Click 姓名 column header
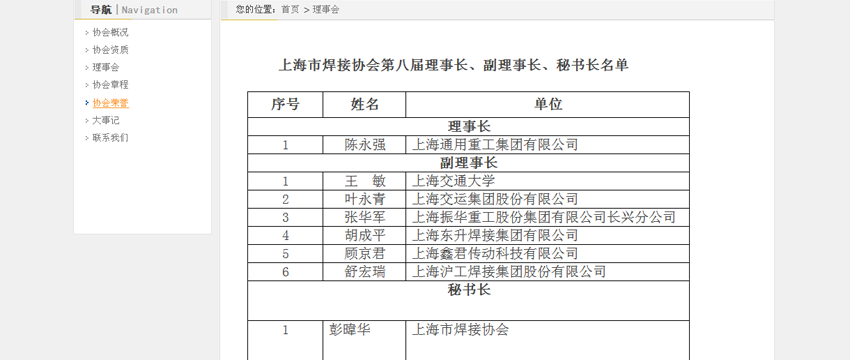 point(364,104)
